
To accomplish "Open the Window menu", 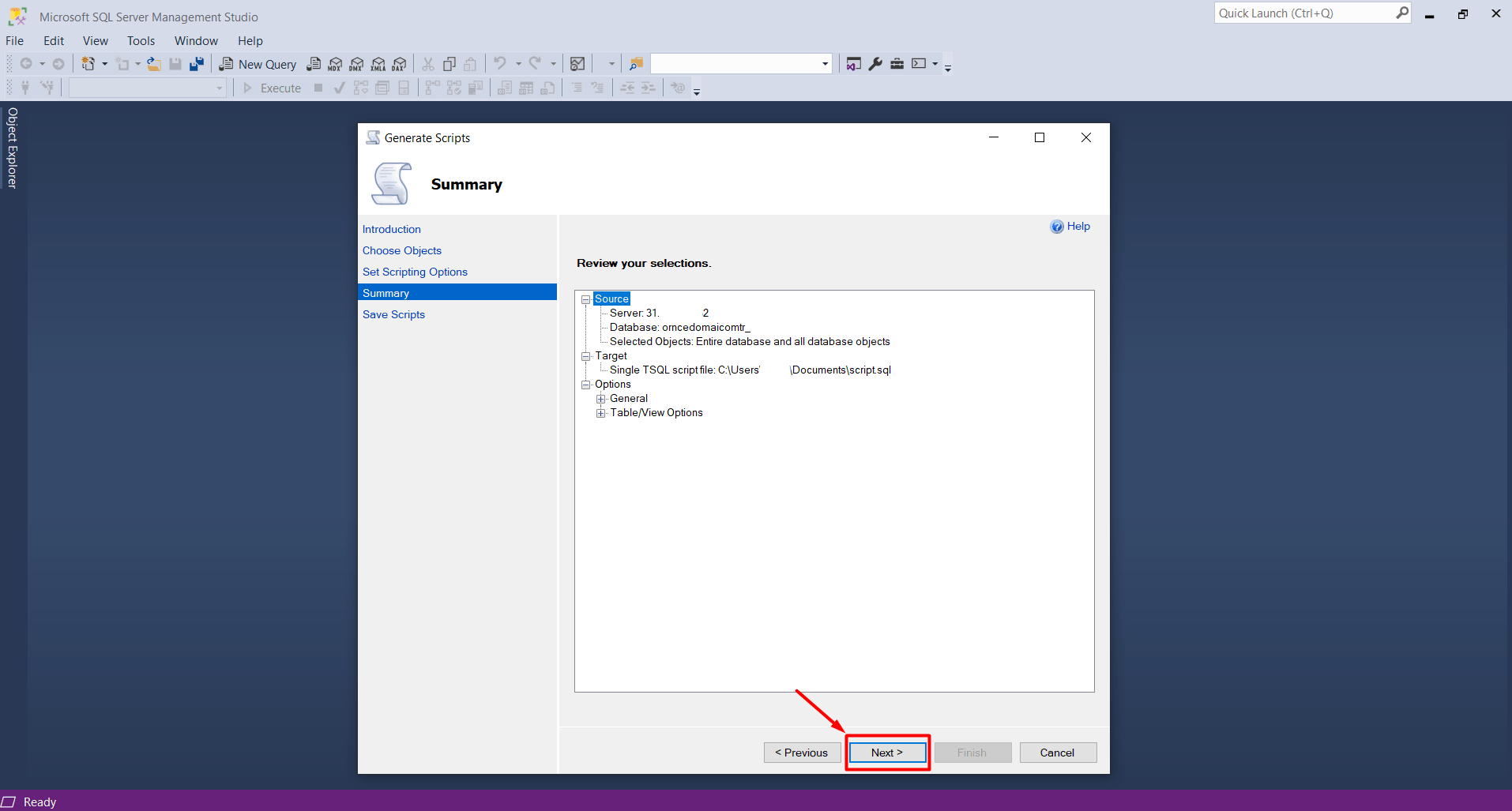I will [196, 41].
